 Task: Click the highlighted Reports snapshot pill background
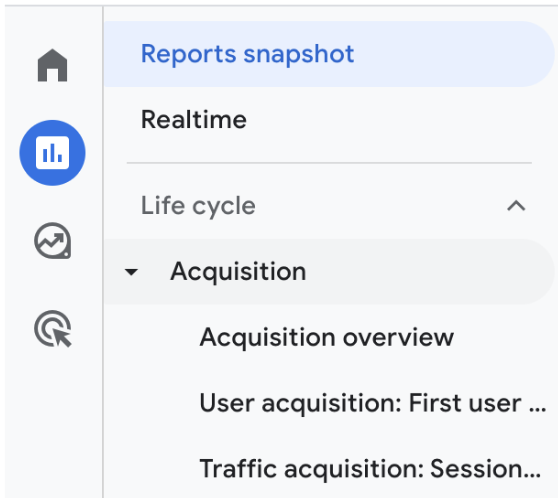point(329,54)
